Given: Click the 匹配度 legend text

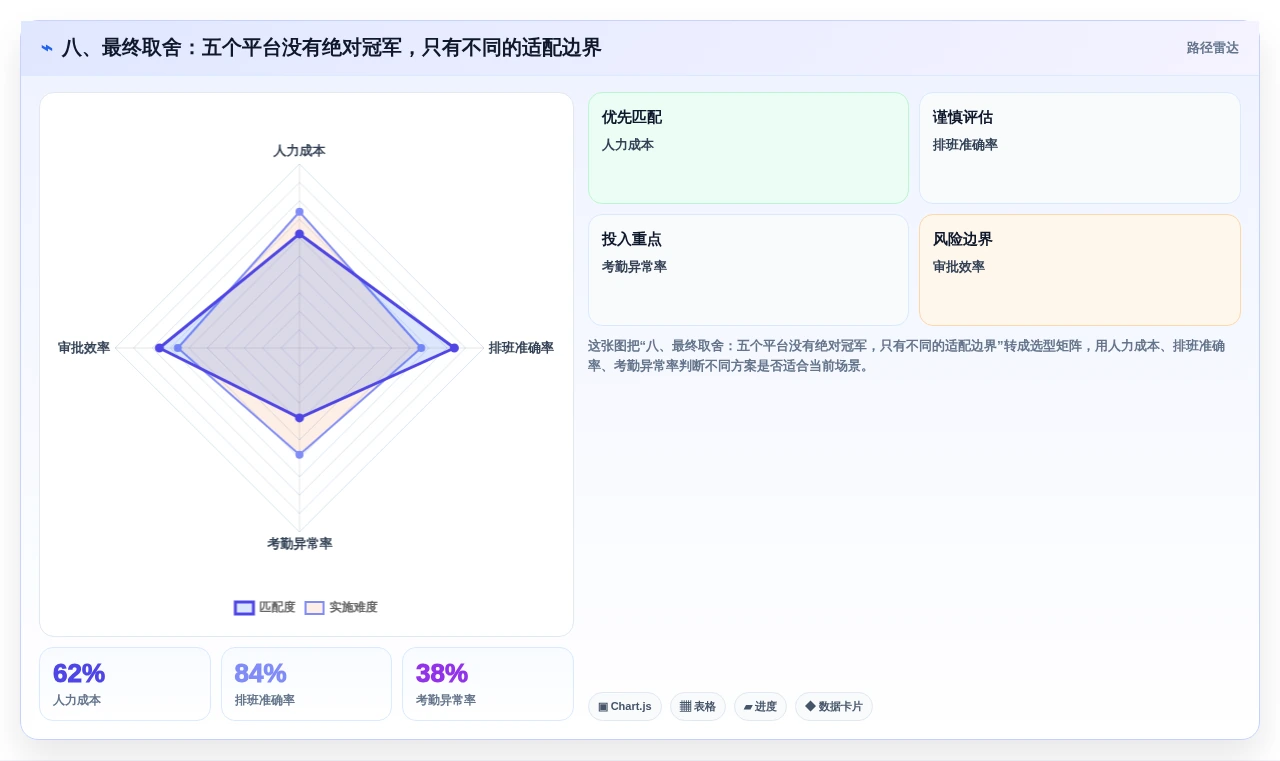Looking at the screenshot, I should coord(277,607).
